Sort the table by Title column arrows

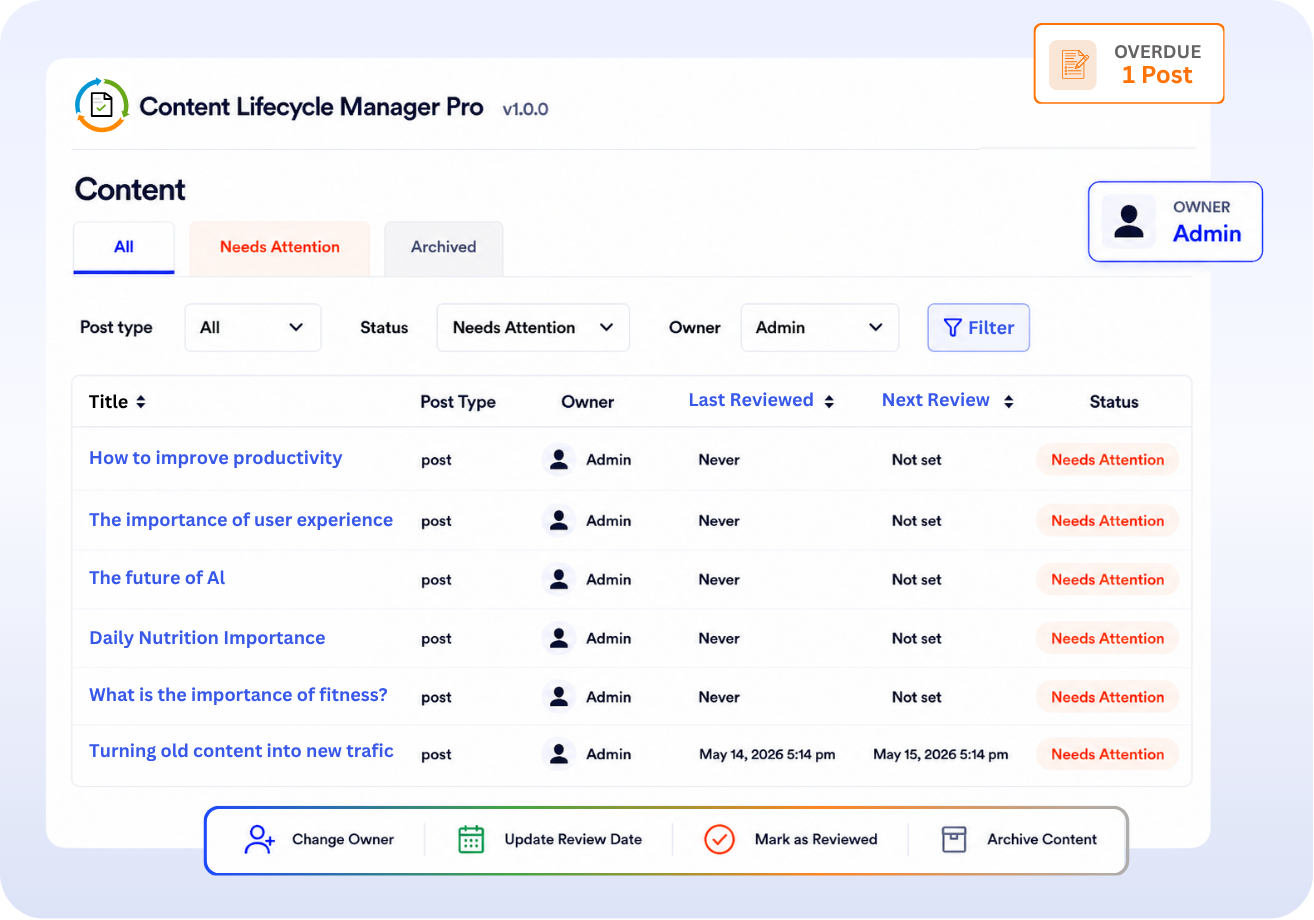(141, 402)
